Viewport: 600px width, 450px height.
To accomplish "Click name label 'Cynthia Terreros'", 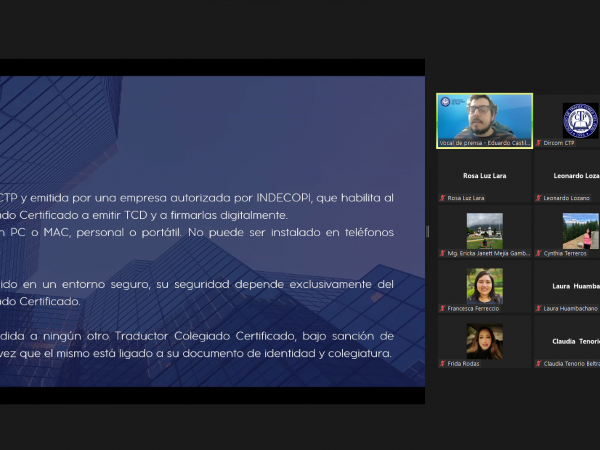I will (565, 253).
